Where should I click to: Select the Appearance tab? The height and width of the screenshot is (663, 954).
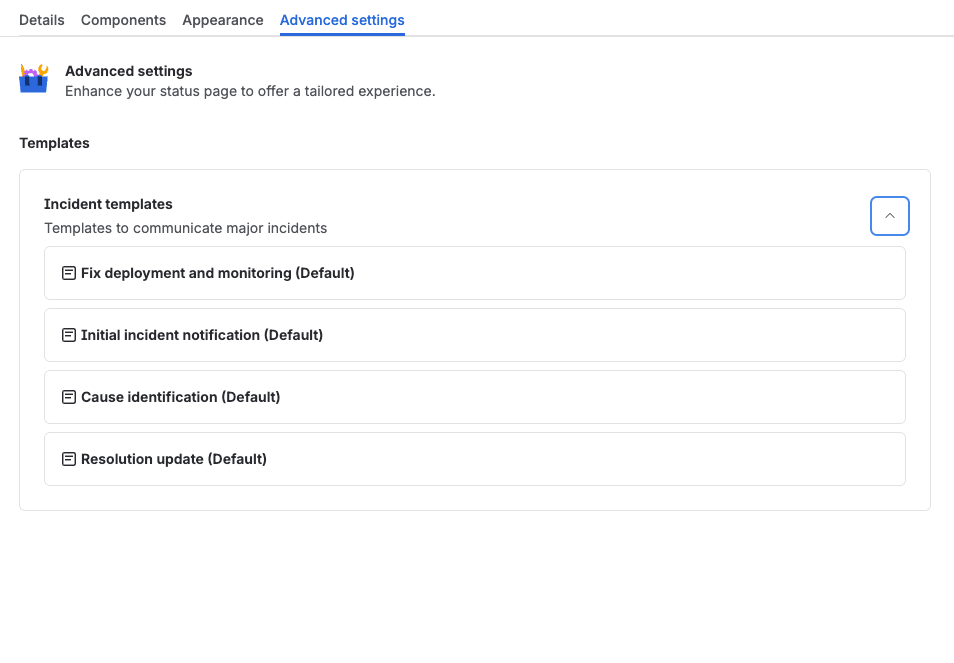pyautogui.click(x=222, y=19)
